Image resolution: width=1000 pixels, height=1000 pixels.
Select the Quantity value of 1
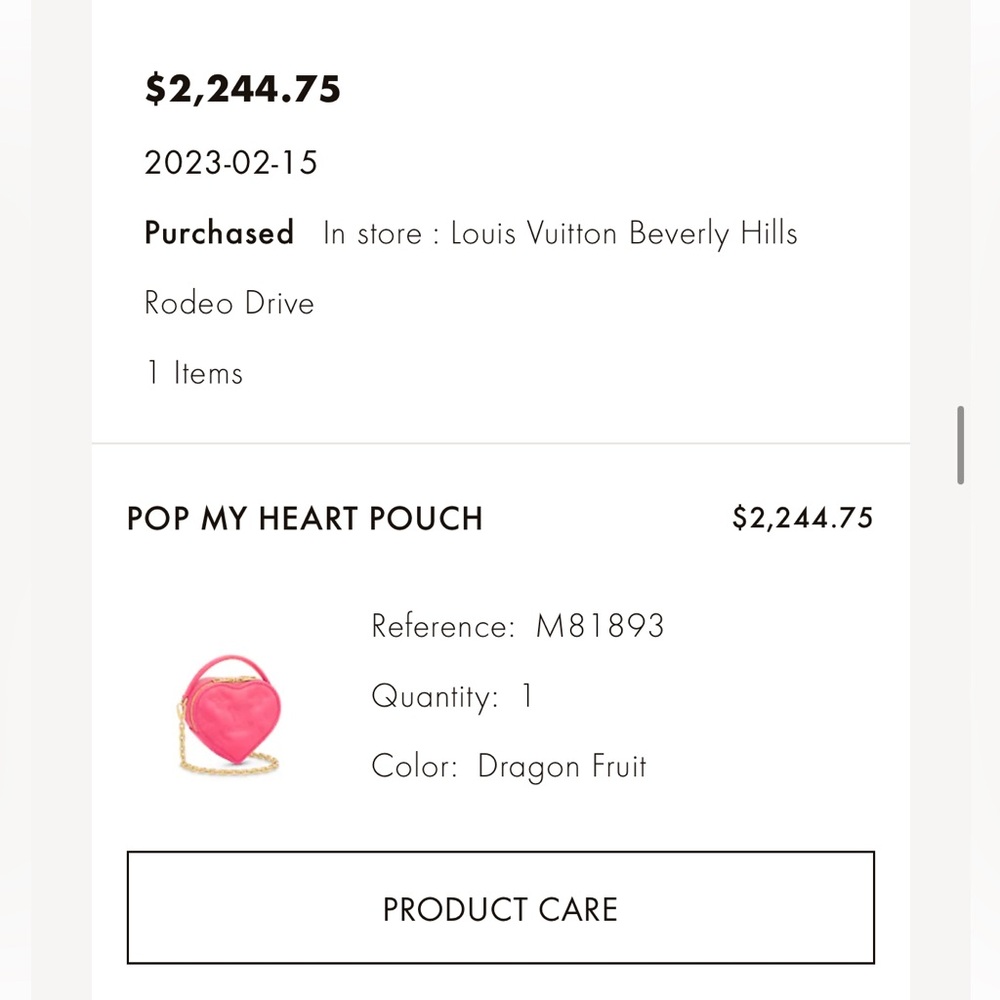coord(527,696)
